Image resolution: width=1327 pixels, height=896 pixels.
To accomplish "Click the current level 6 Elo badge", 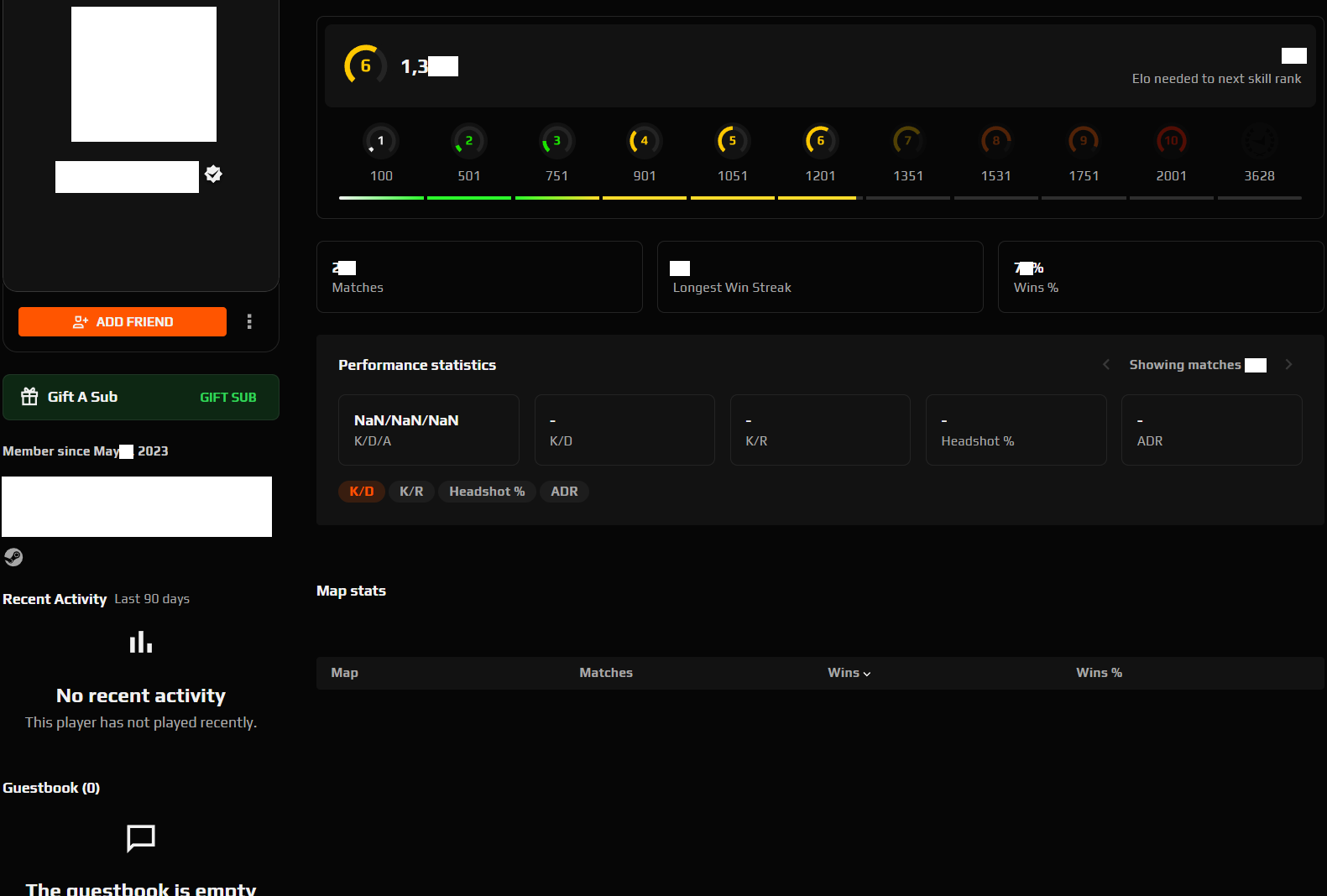I will pyautogui.click(x=365, y=65).
